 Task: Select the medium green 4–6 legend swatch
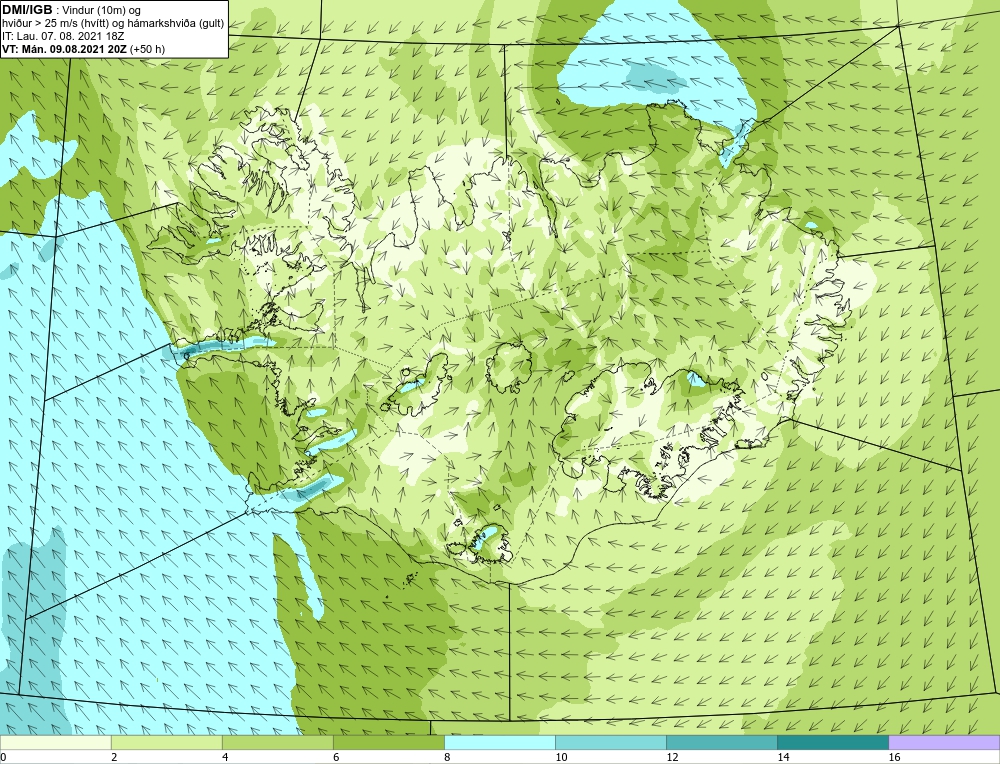pos(277,742)
